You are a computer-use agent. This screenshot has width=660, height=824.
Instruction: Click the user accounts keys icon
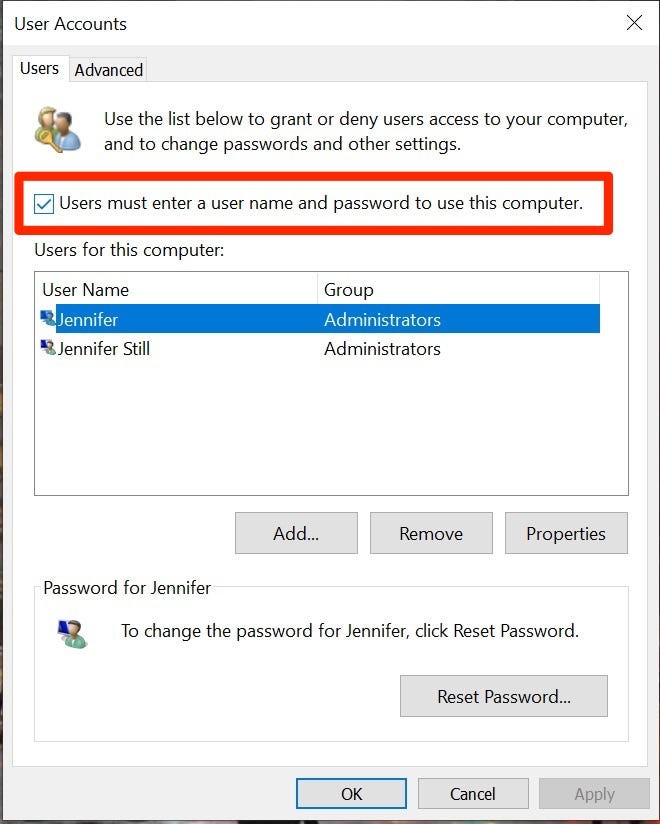click(57, 130)
